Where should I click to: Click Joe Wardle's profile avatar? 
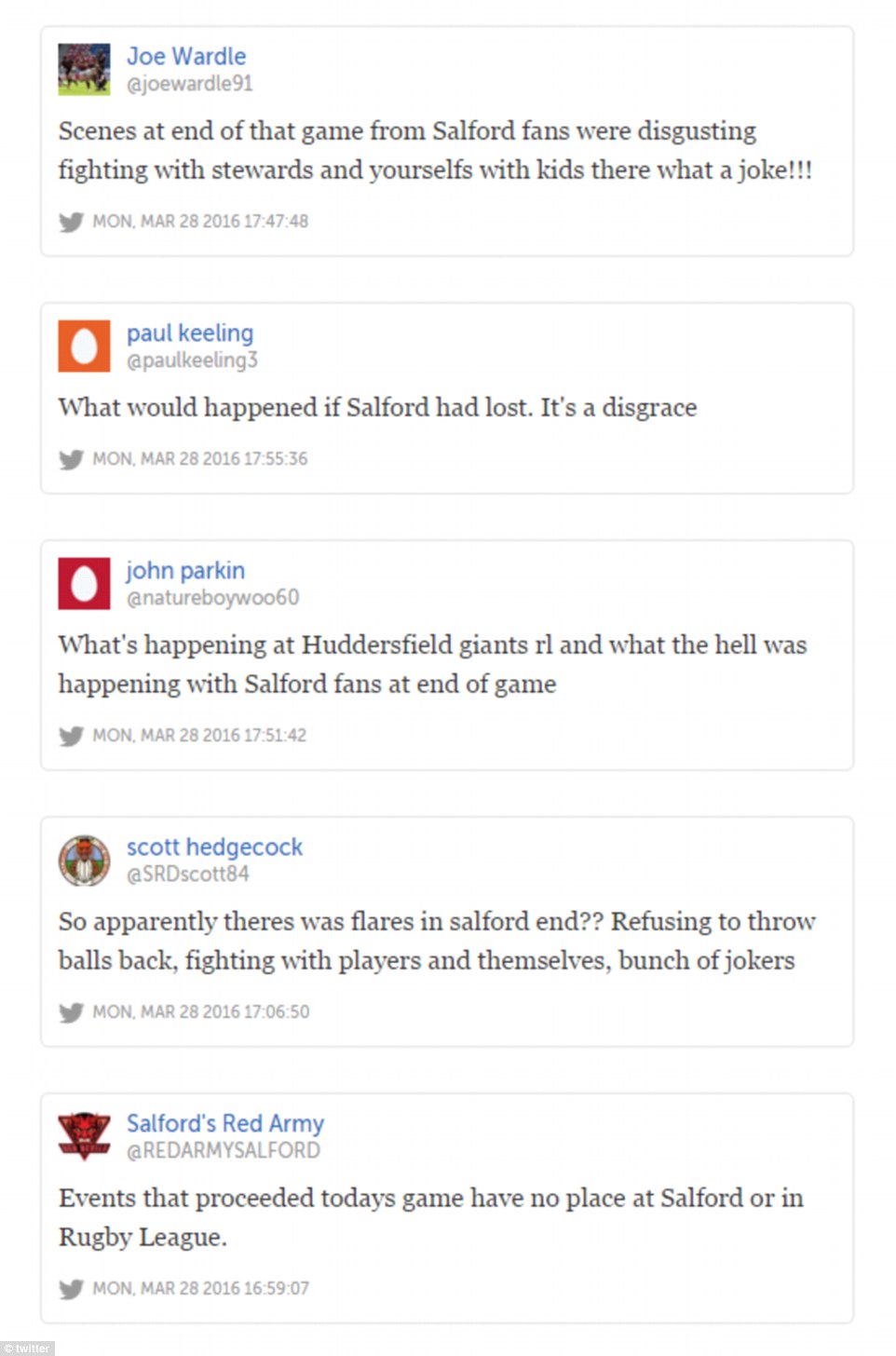coord(84,69)
